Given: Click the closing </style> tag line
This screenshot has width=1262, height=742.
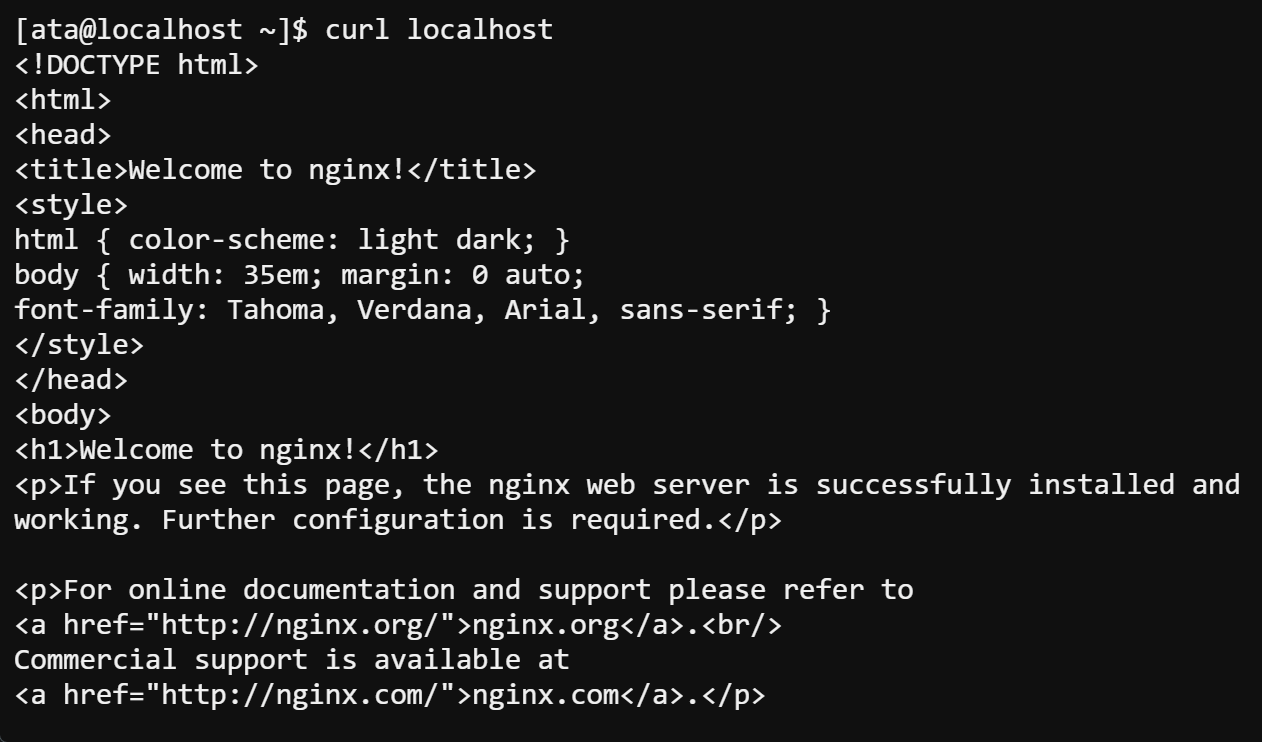Looking at the screenshot, I should [79, 345].
